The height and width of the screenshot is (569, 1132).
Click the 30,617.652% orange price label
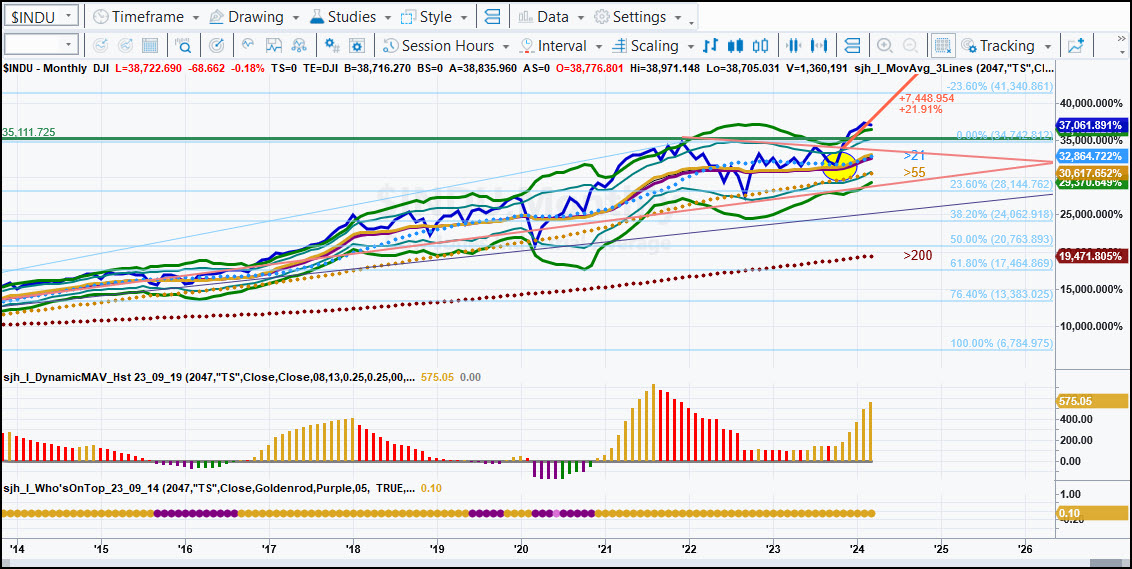coord(1090,173)
